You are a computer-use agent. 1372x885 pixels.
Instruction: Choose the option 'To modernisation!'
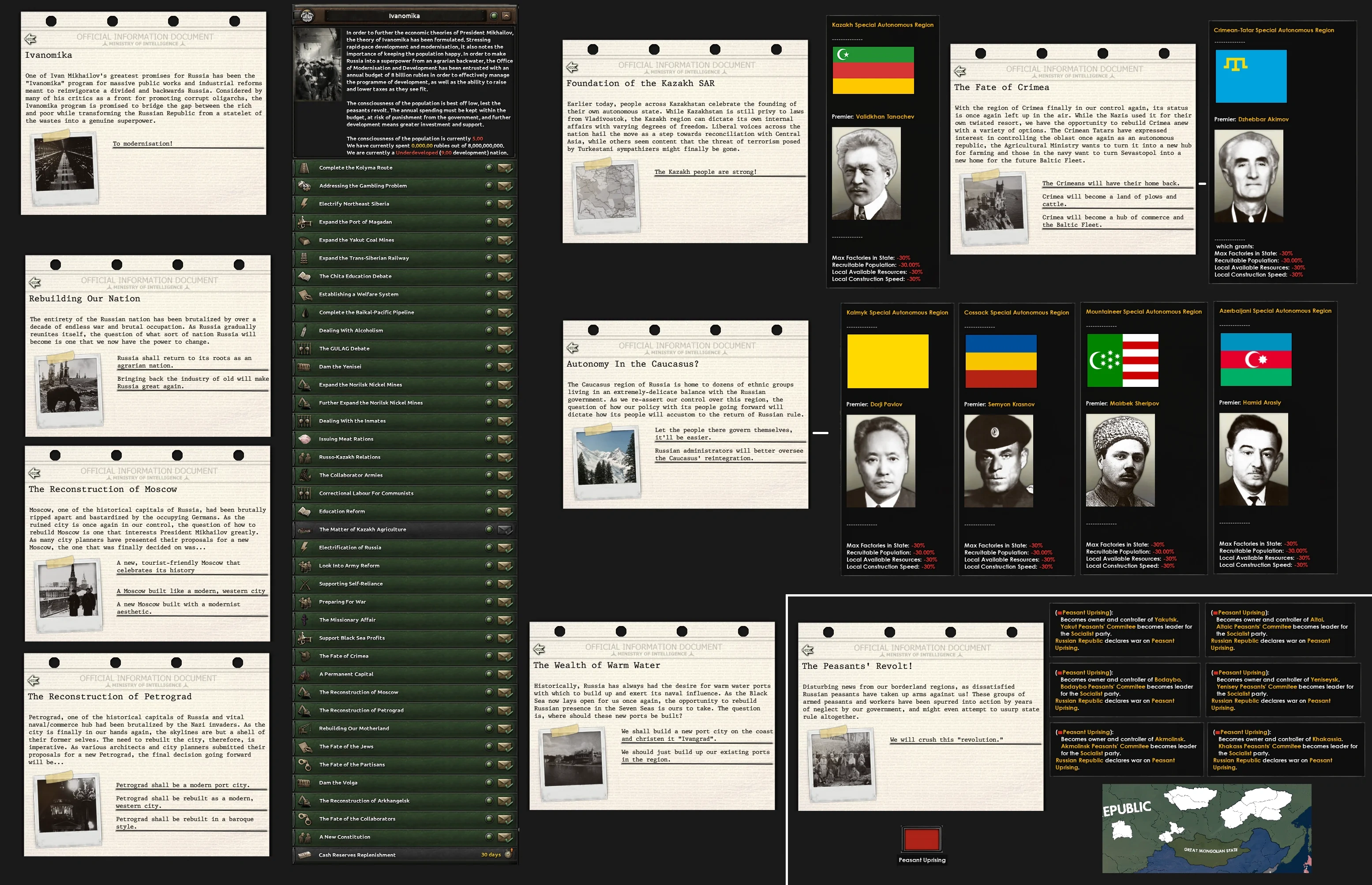point(142,144)
